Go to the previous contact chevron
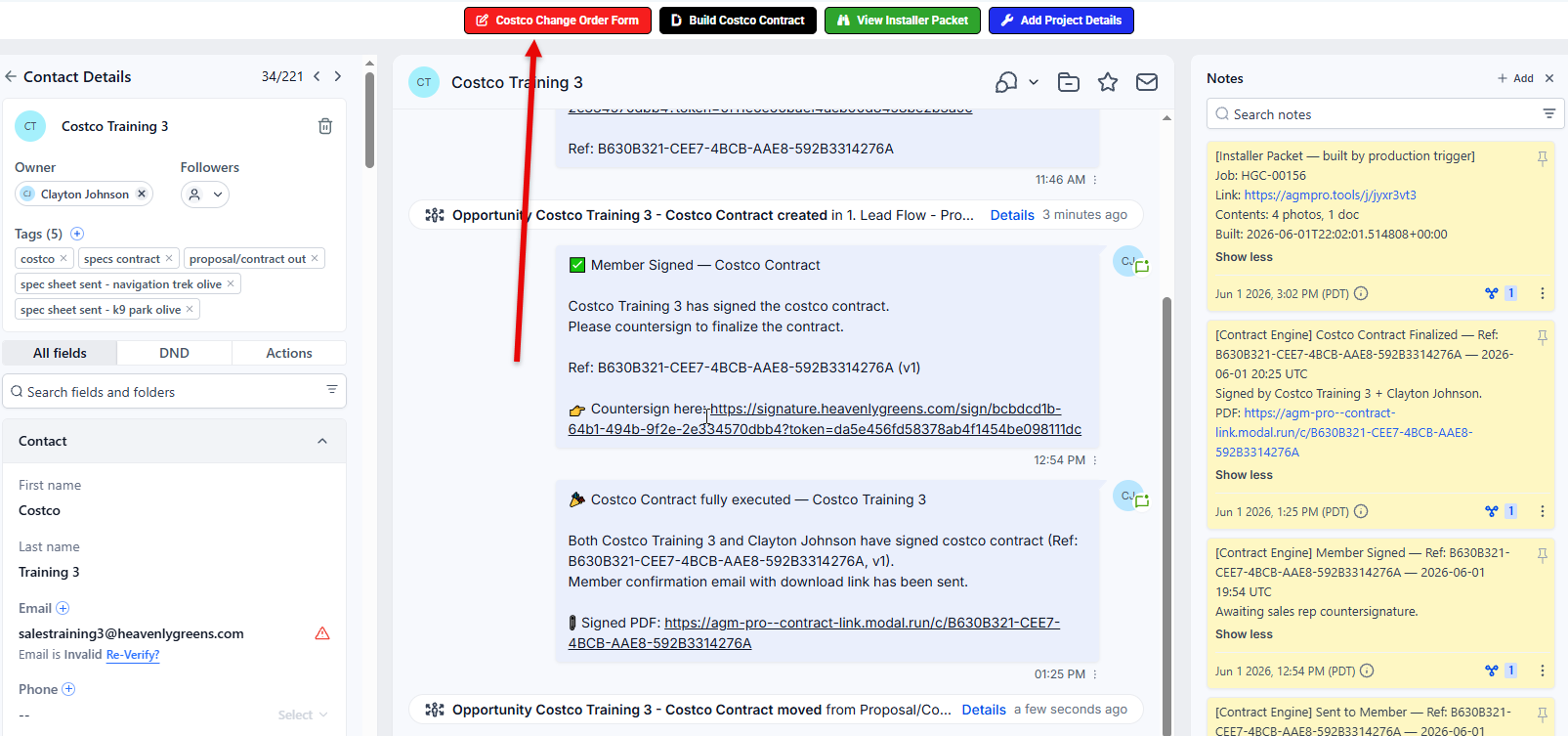This screenshot has height=736, width=1568. (317, 76)
